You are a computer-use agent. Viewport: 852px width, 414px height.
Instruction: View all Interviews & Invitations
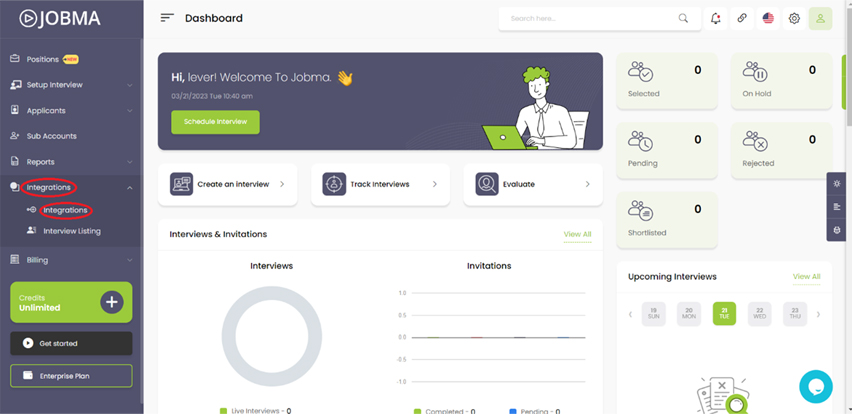pyautogui.click(x=577, y=234)
